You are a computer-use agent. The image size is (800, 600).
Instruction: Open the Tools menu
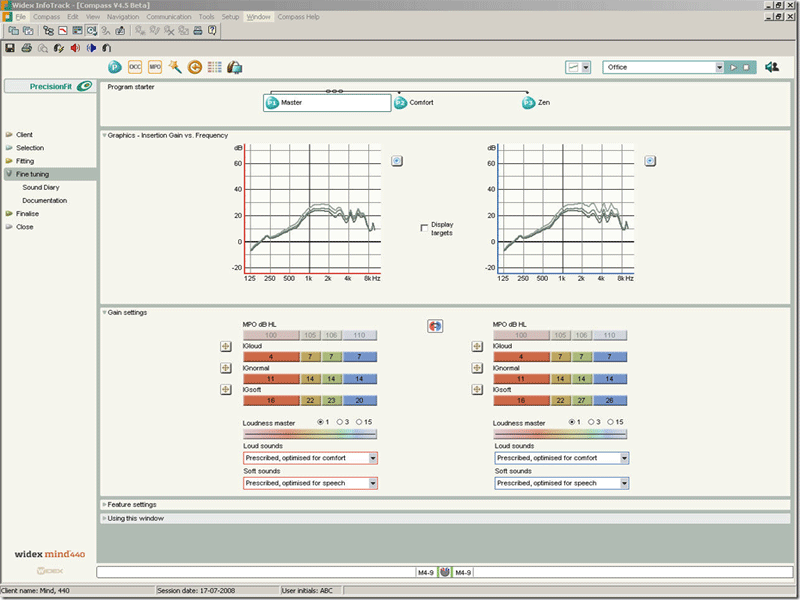[206, 17]
